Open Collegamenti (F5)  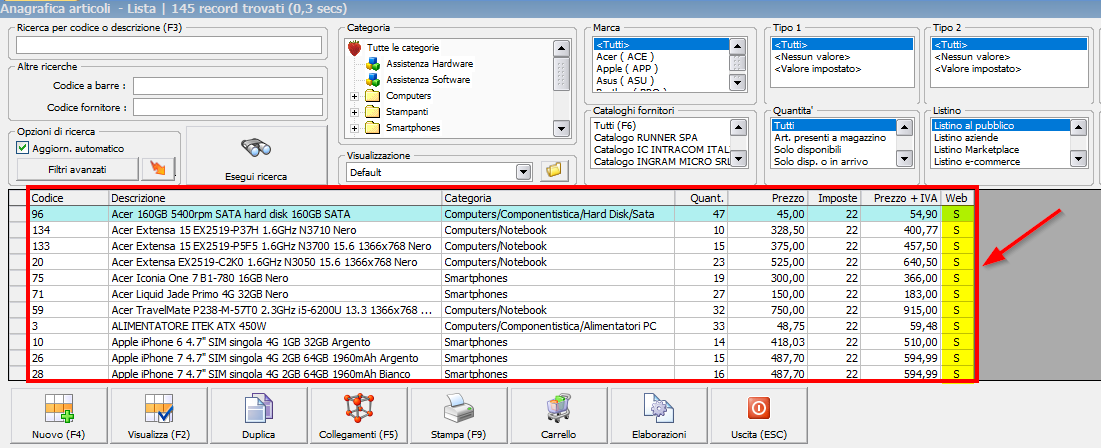pyautogui.click(x=358, y=416)
